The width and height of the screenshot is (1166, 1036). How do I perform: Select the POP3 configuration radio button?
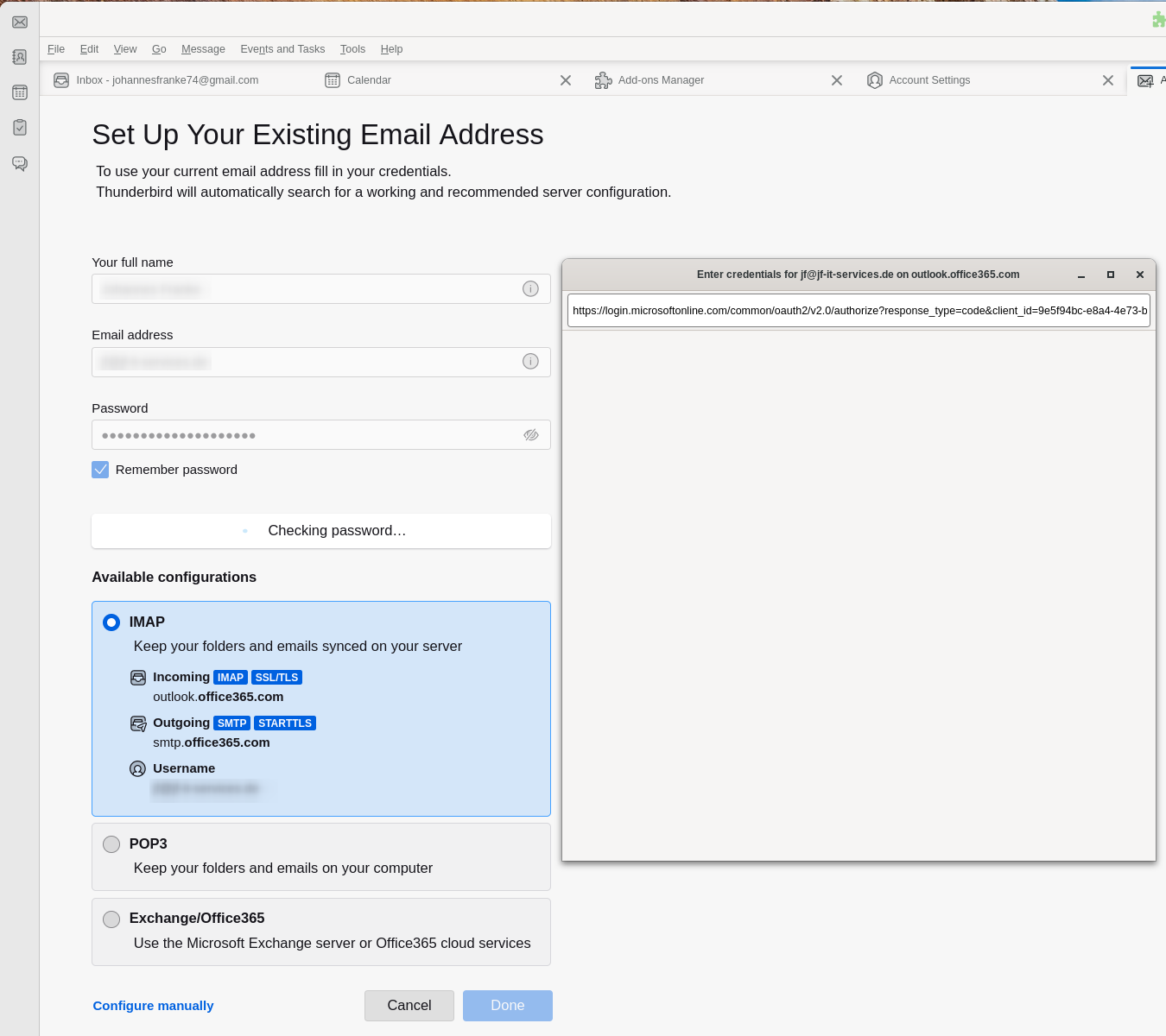click(111, 844)
